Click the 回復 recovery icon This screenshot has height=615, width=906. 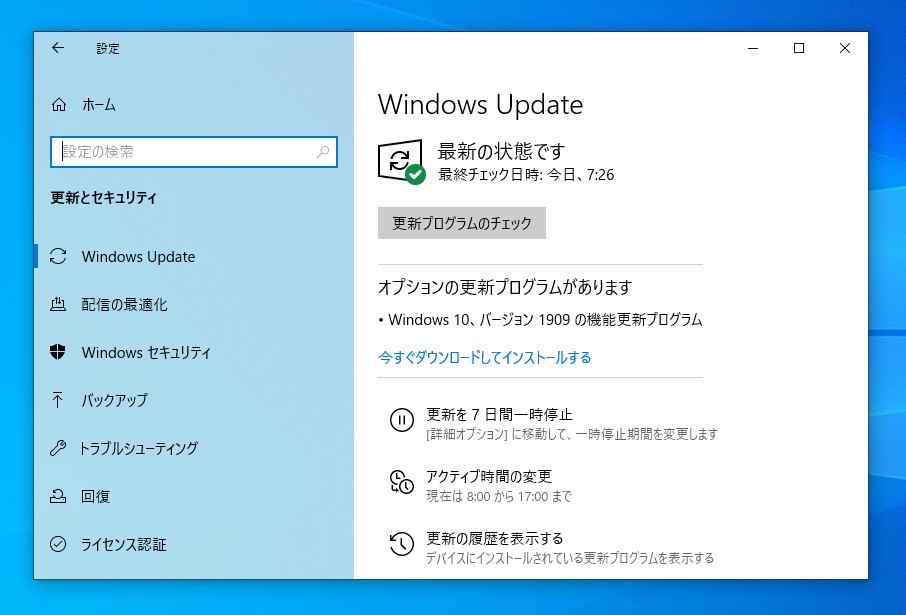58,496
